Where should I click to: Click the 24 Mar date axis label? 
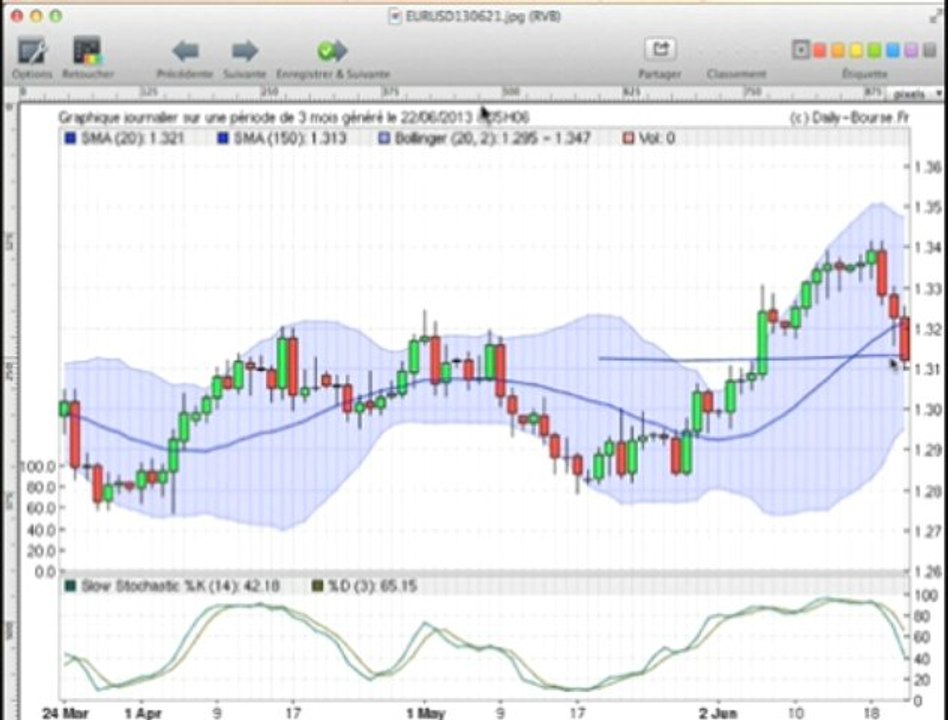[64, 713]
